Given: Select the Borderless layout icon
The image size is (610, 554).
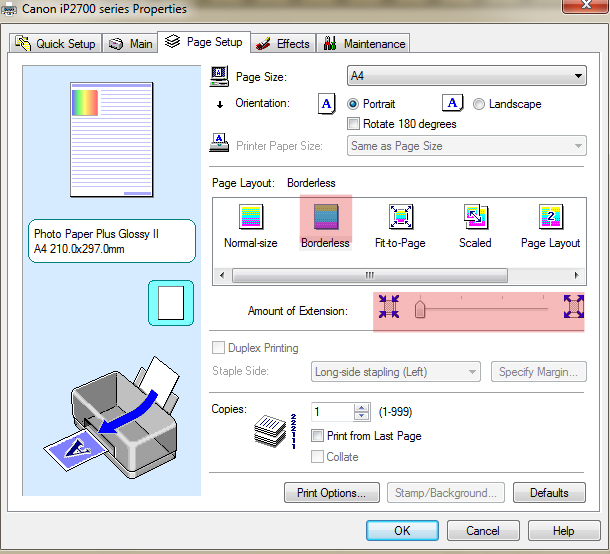Looking at the screenshot, I should [x=326, y=216].
